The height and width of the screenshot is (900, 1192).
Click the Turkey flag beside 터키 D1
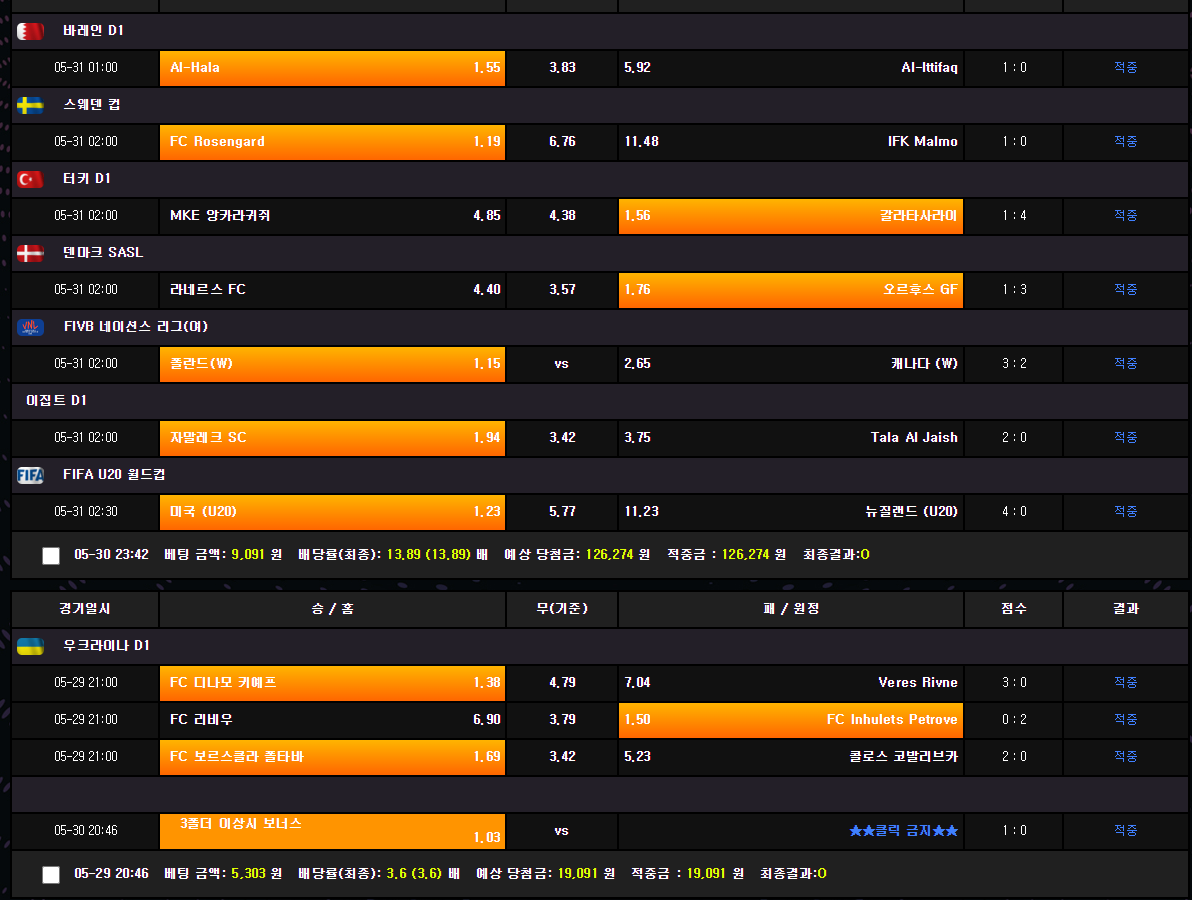coord(30,179)
